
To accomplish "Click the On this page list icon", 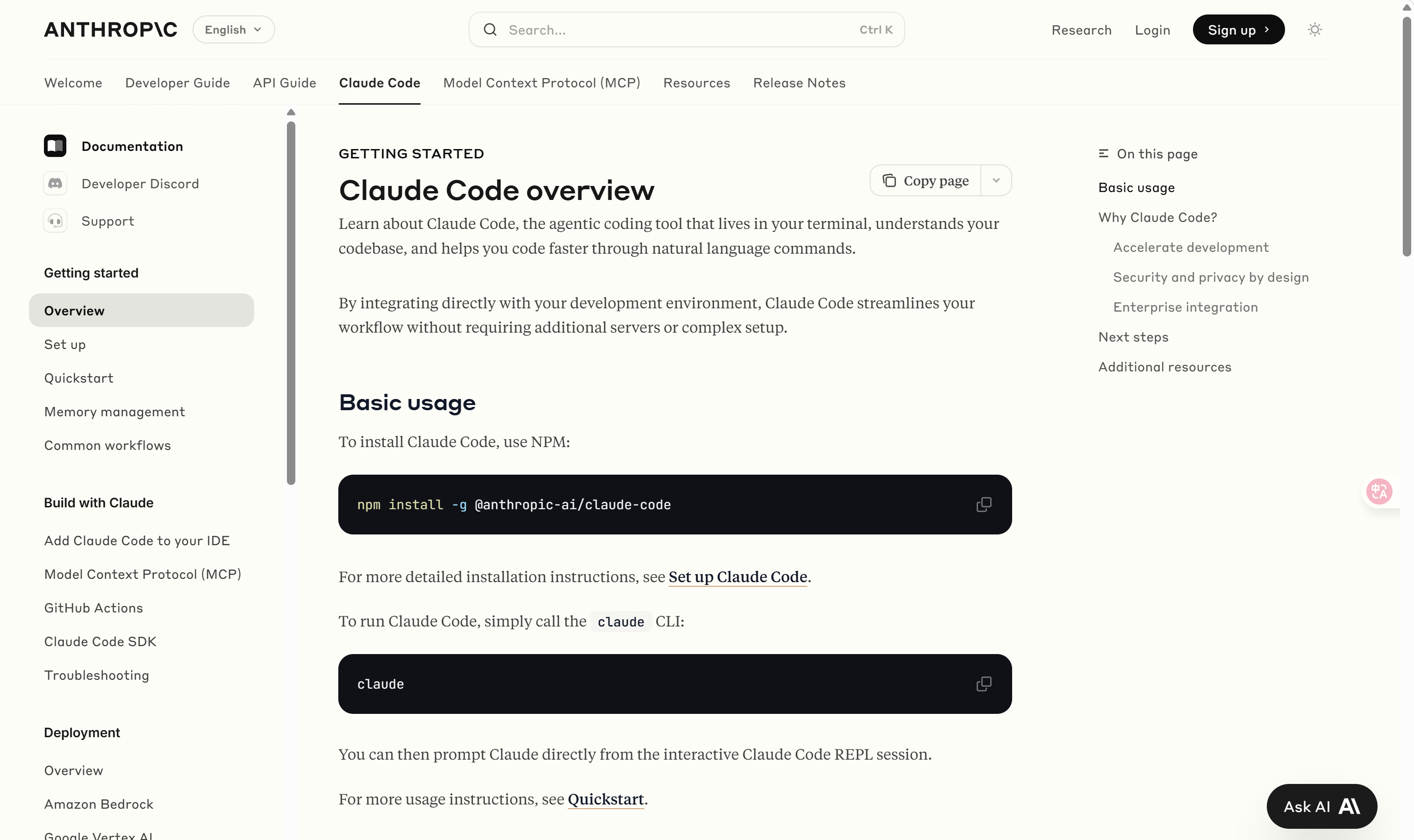I will [1103, 153].
